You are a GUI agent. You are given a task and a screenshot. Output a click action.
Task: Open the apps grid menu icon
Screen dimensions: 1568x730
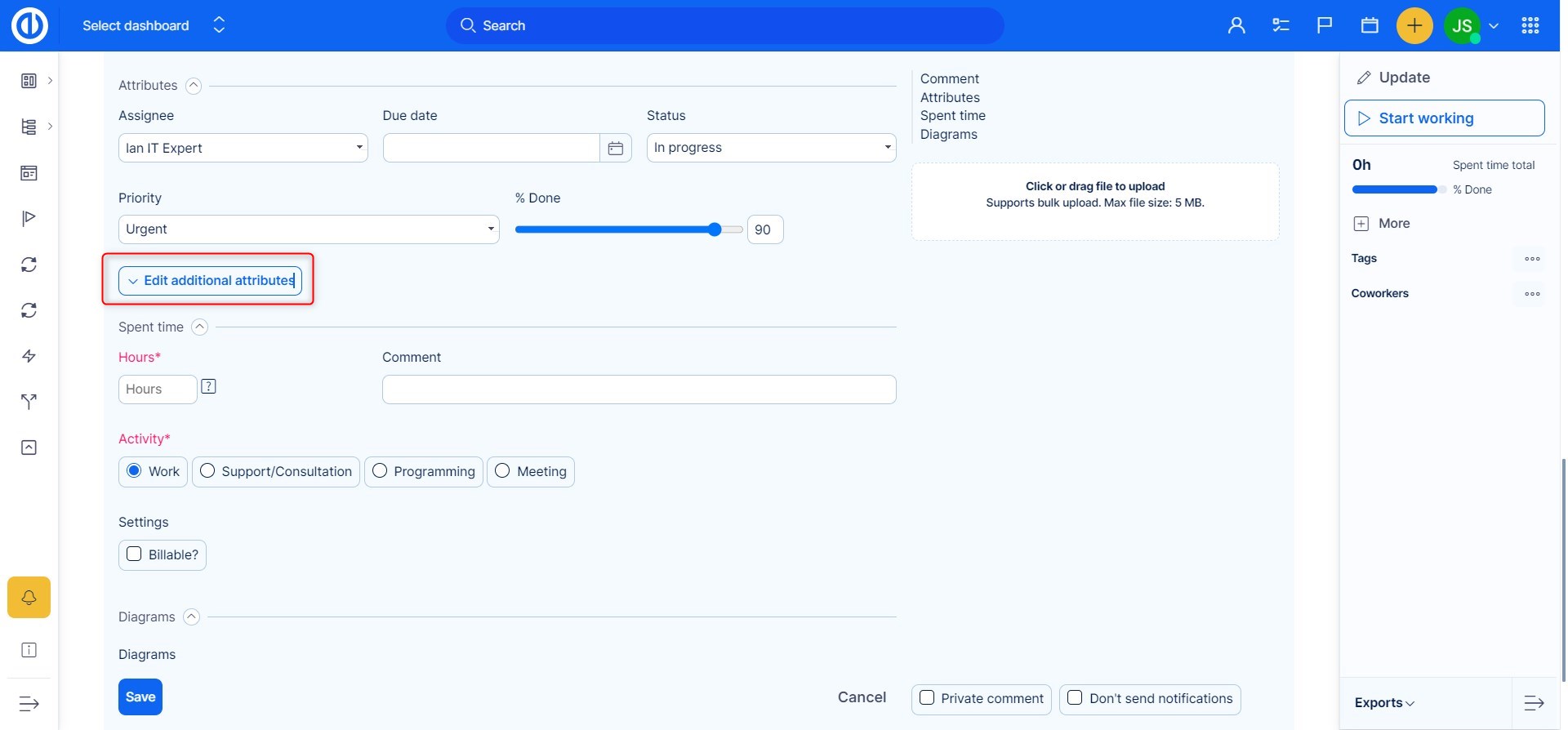(1530, 26)
